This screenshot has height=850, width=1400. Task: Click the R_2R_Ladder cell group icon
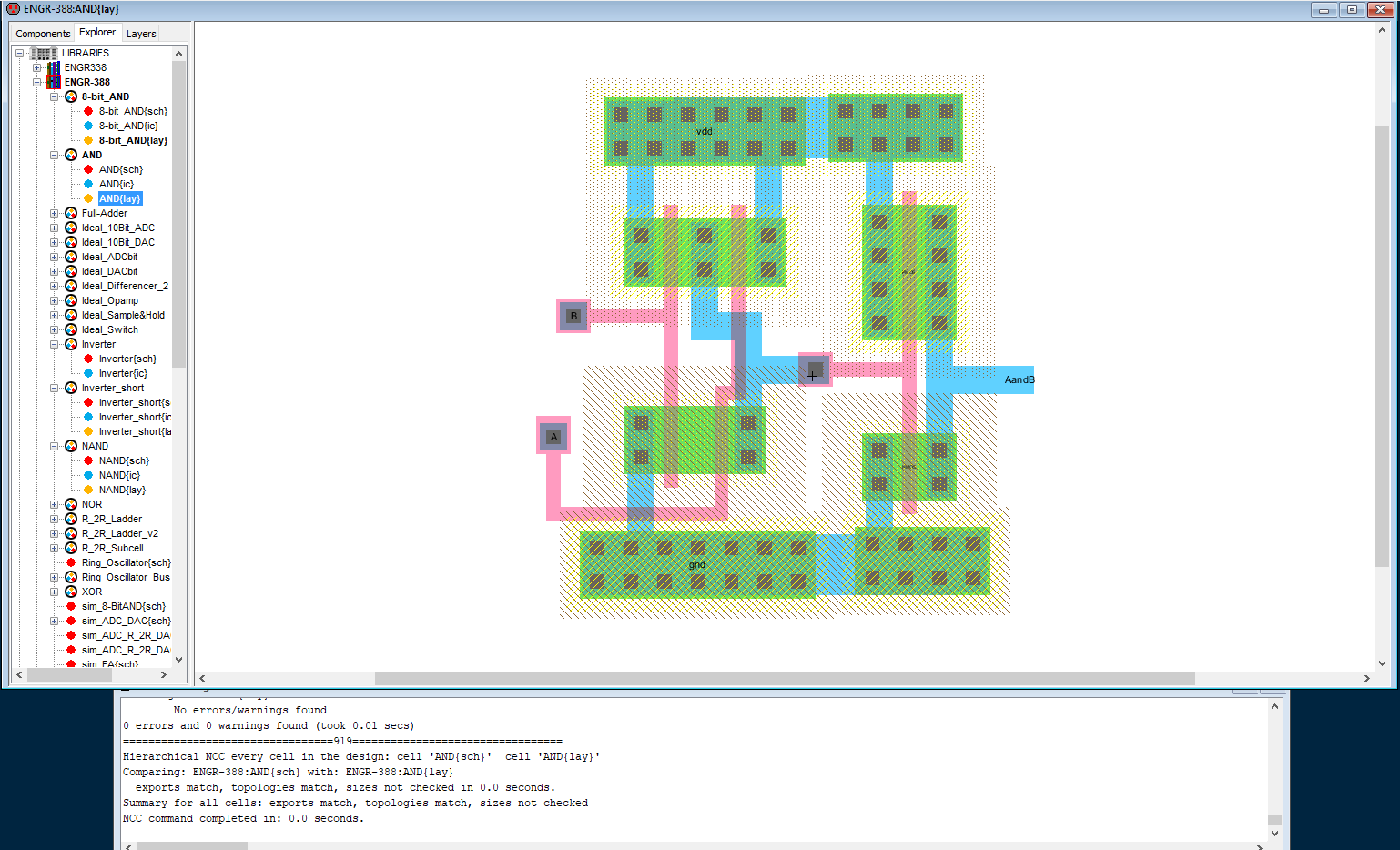click(71, 519)
